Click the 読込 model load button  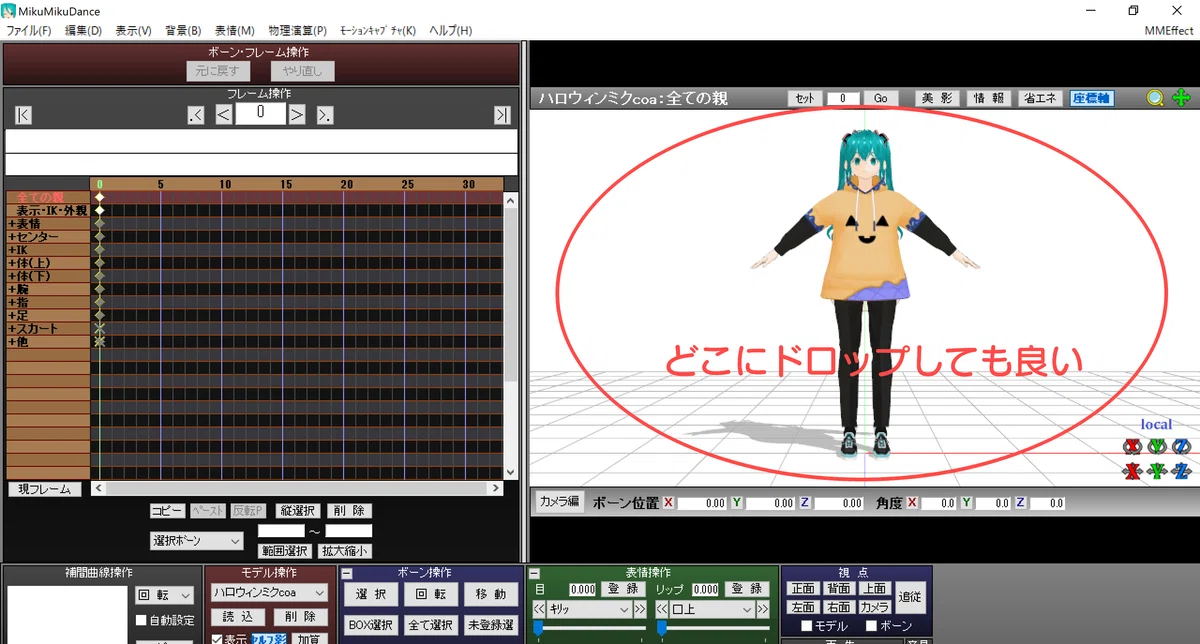click(x=237, y=617)
